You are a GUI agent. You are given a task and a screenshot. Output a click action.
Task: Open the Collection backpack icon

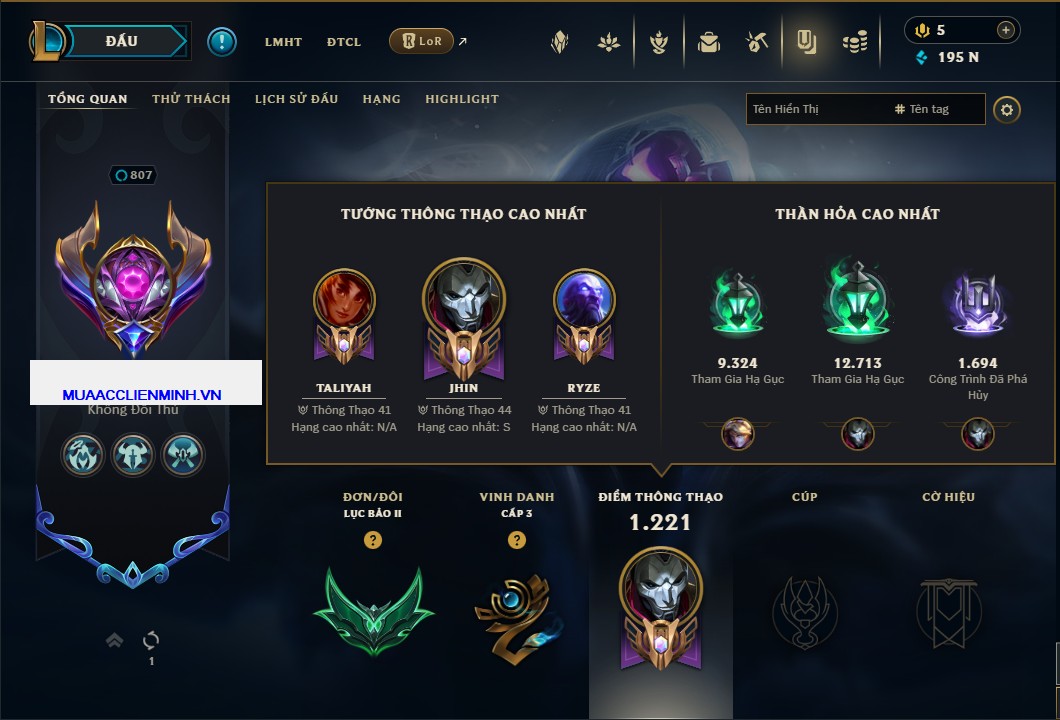(708, 42)
